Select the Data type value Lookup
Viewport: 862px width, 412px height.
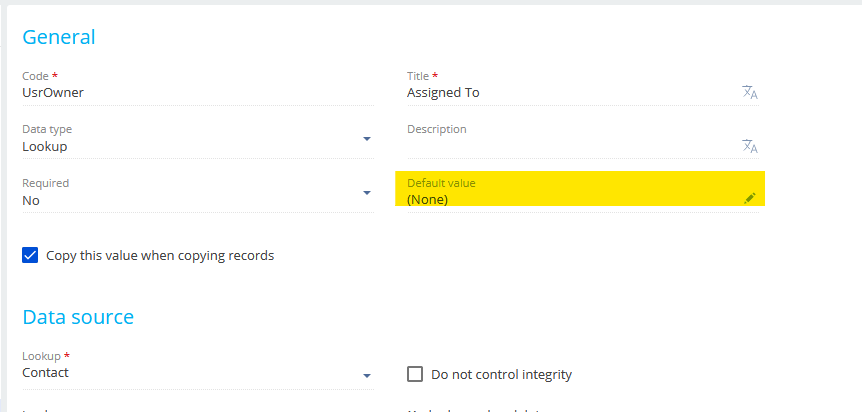45,147
